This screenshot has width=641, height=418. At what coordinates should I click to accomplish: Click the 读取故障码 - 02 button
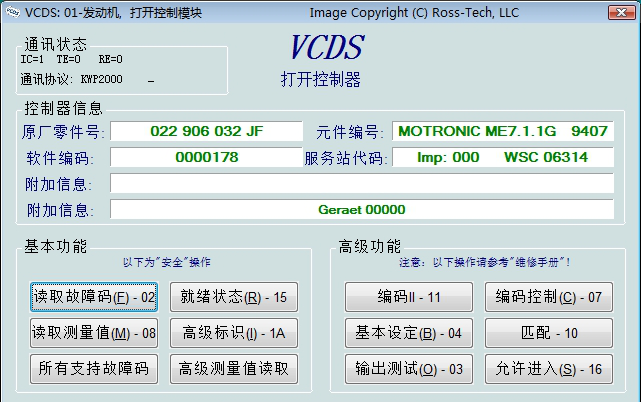94,297
